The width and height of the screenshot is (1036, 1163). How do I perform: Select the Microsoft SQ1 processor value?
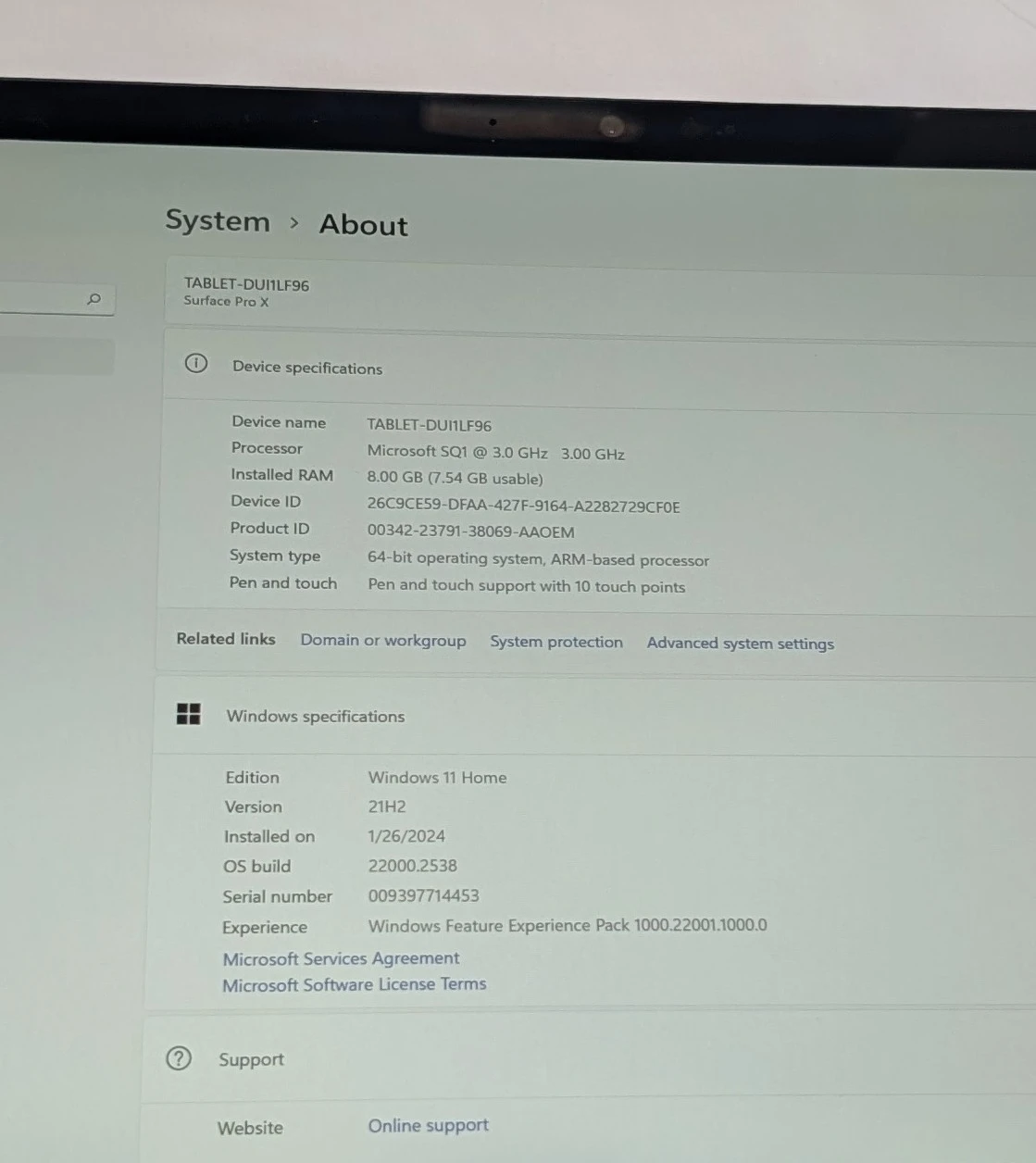[495, 453]
